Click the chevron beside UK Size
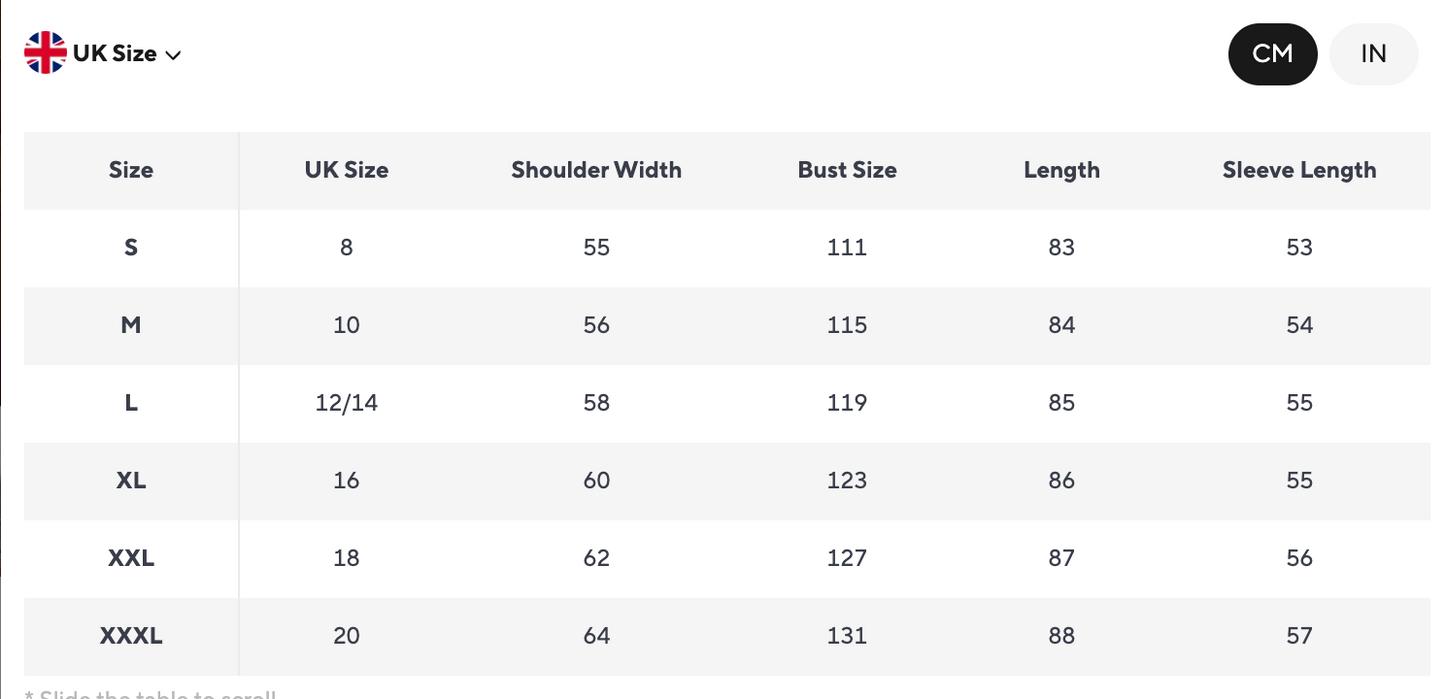Viewport: 1445px width, 699px height. point(173,56)
